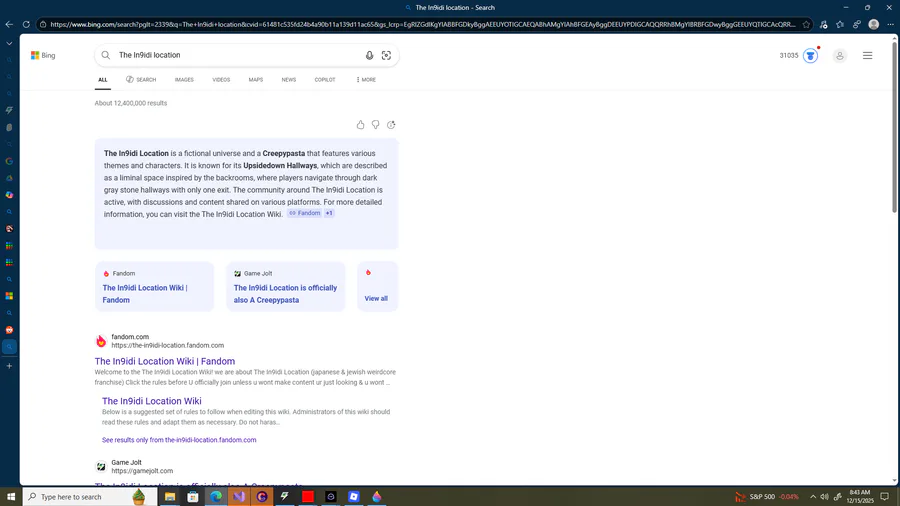Click the magnifier icon in the Bing search box
The height and width of the screenshot is (506, 900).
[x=106, y=55]
